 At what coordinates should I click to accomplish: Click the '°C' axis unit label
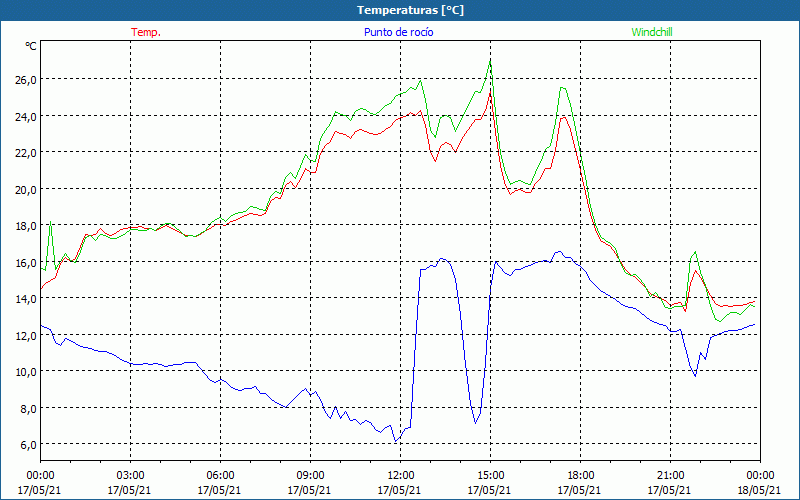(31, 46)
